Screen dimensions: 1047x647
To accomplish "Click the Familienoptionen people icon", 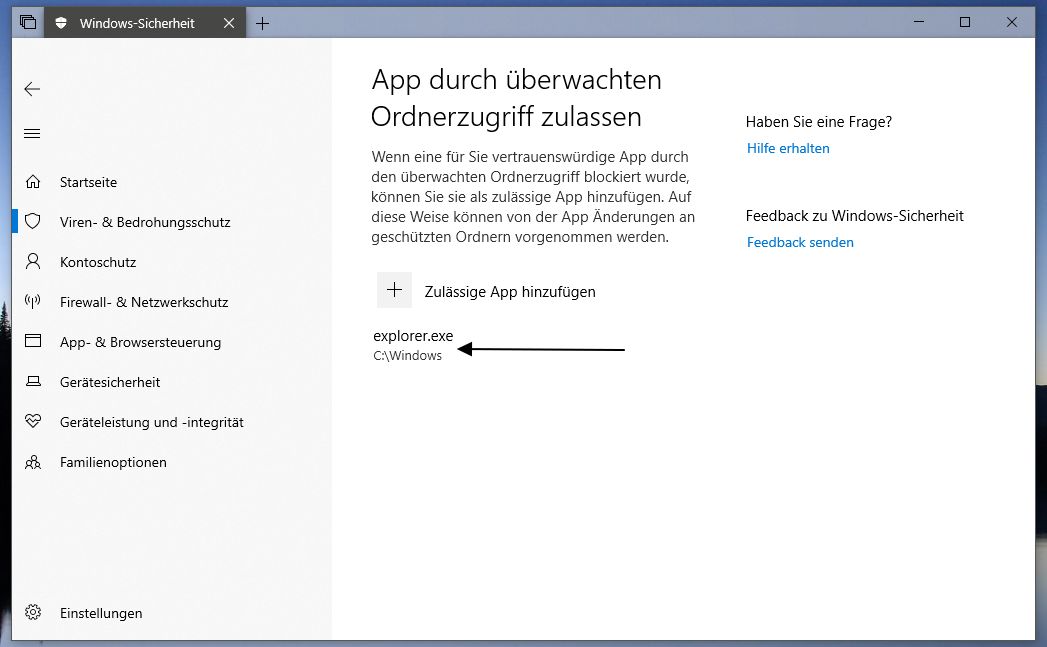I will 33,462.
